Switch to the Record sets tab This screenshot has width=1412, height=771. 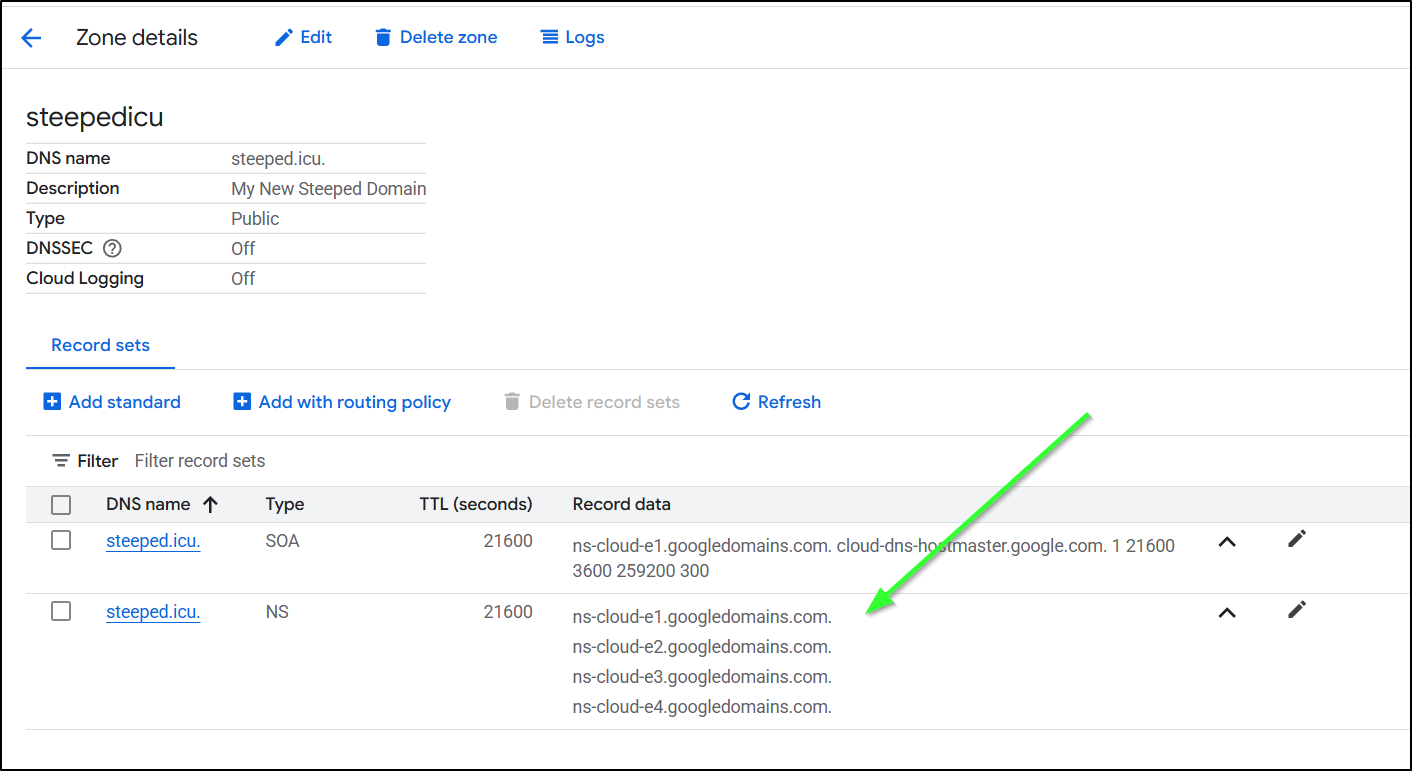click(100, 345)
